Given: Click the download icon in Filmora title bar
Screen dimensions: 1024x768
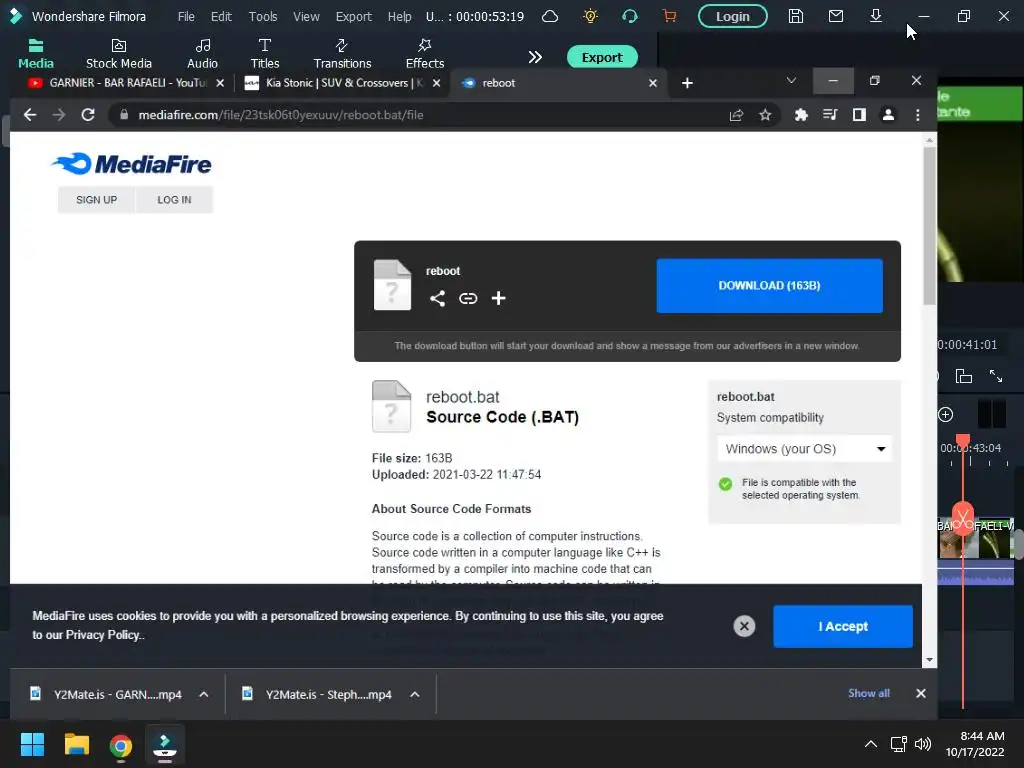Looking at the screenshot, I should click(876, 16).
